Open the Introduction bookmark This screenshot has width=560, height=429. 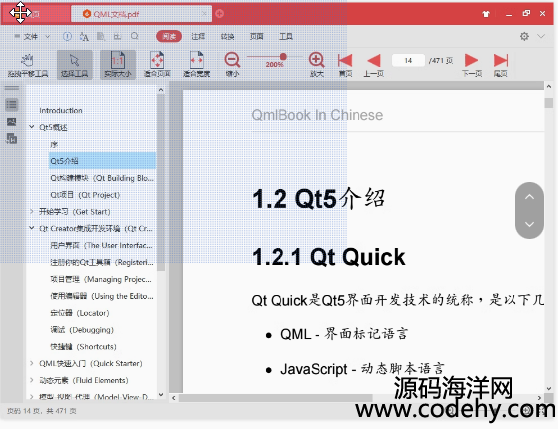click(61, 110)
